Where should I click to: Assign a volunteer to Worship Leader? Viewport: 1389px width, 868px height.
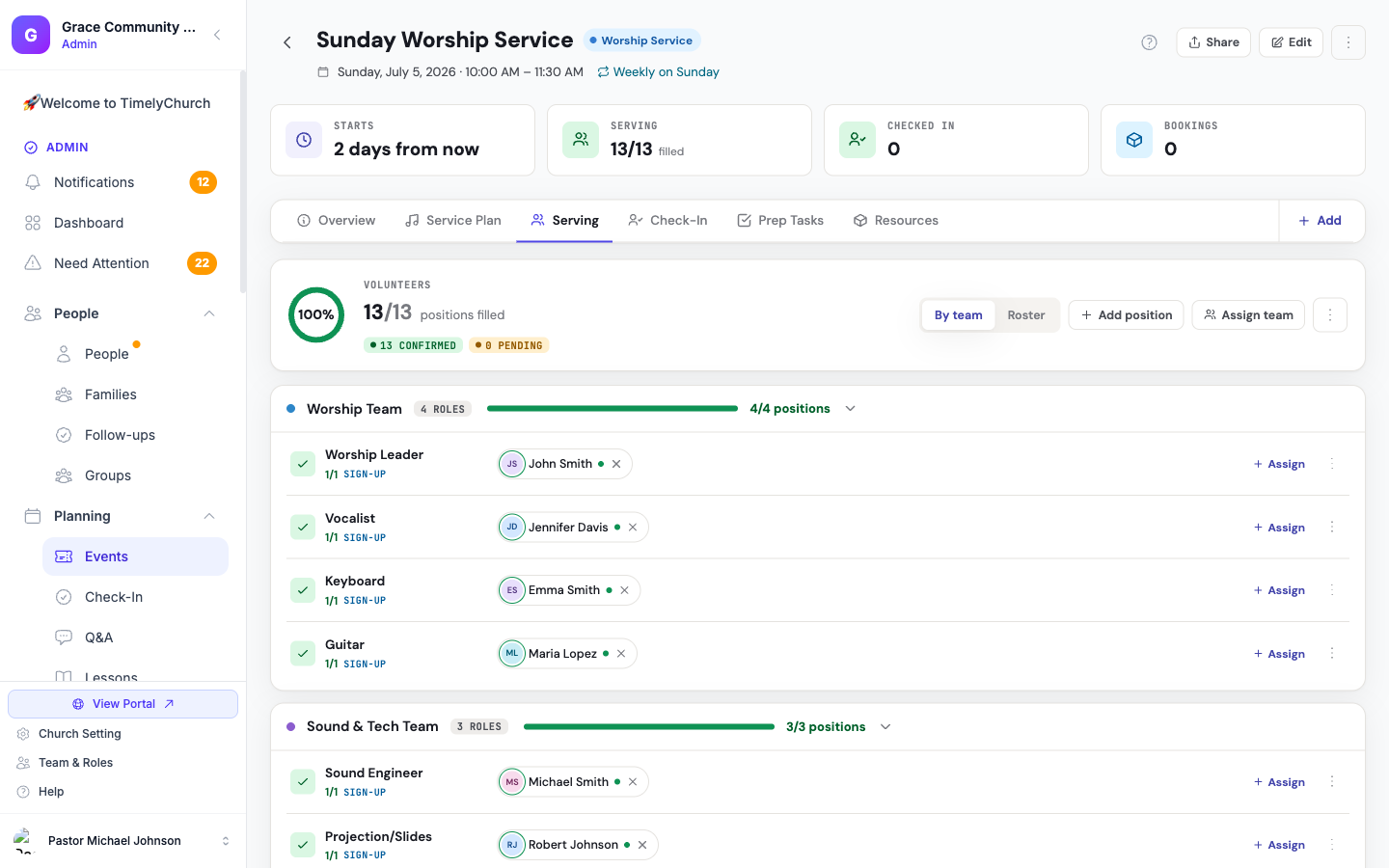[1279, 464]
